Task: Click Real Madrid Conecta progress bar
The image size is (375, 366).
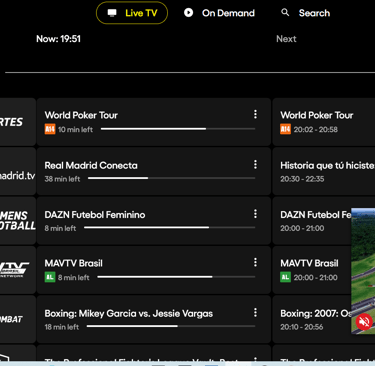Action: 172,178
